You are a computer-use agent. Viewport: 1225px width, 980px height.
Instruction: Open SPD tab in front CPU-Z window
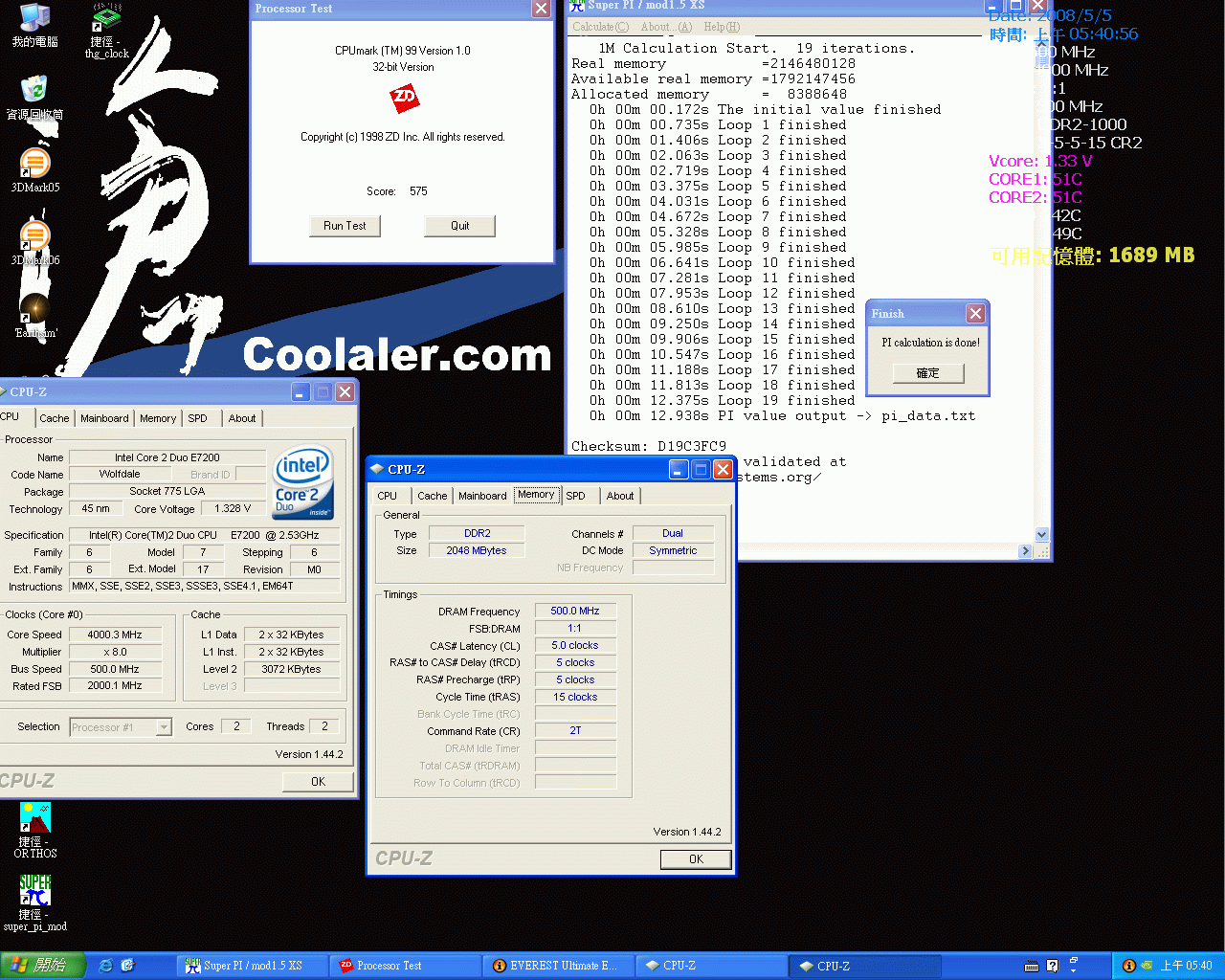click(575, 496)
